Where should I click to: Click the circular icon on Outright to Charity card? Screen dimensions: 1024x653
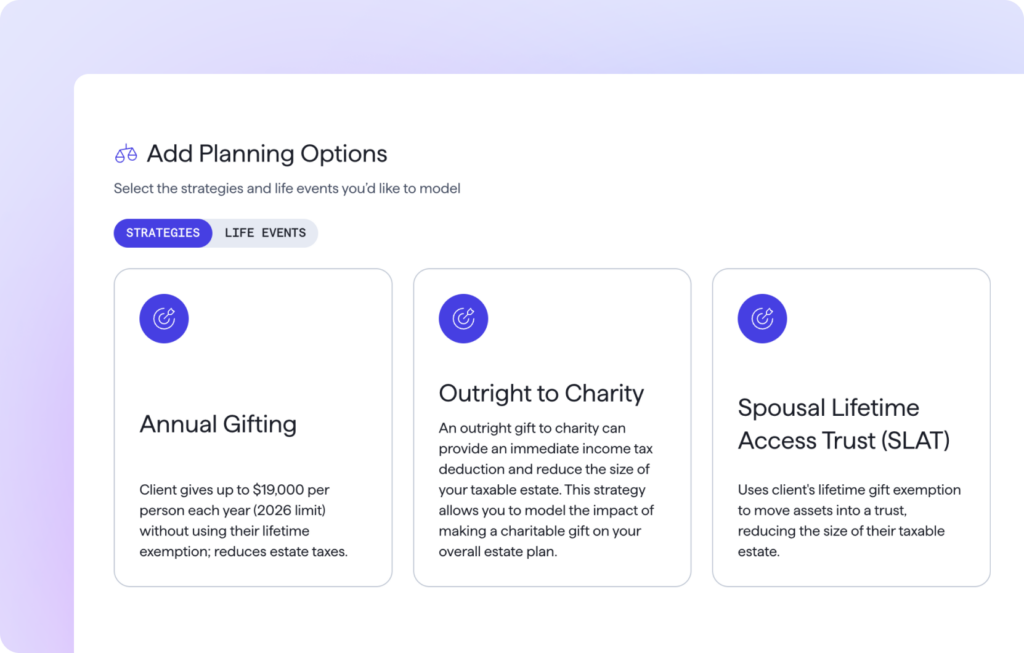[x=463, y=319]
